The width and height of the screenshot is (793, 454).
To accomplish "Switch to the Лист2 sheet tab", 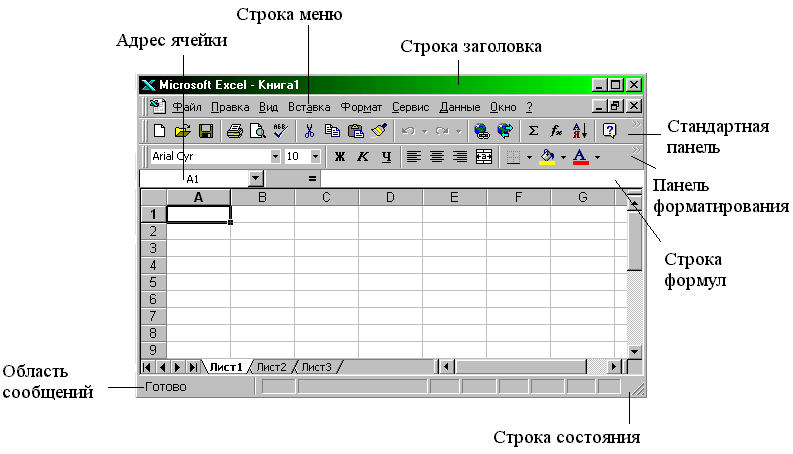I will point(271,367).
